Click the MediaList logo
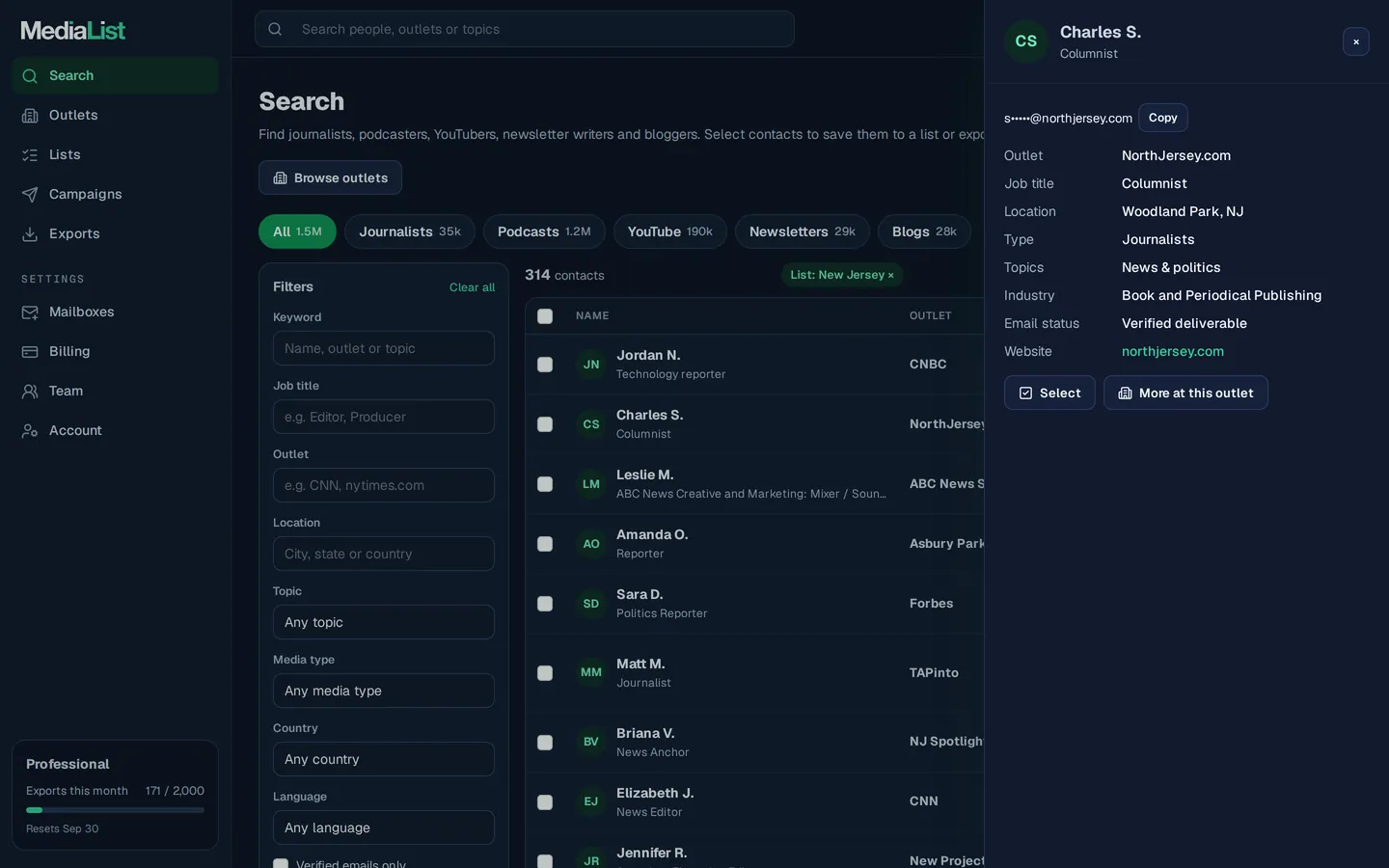The width and height of the screenshot is (1389, 868). (73, 31)
